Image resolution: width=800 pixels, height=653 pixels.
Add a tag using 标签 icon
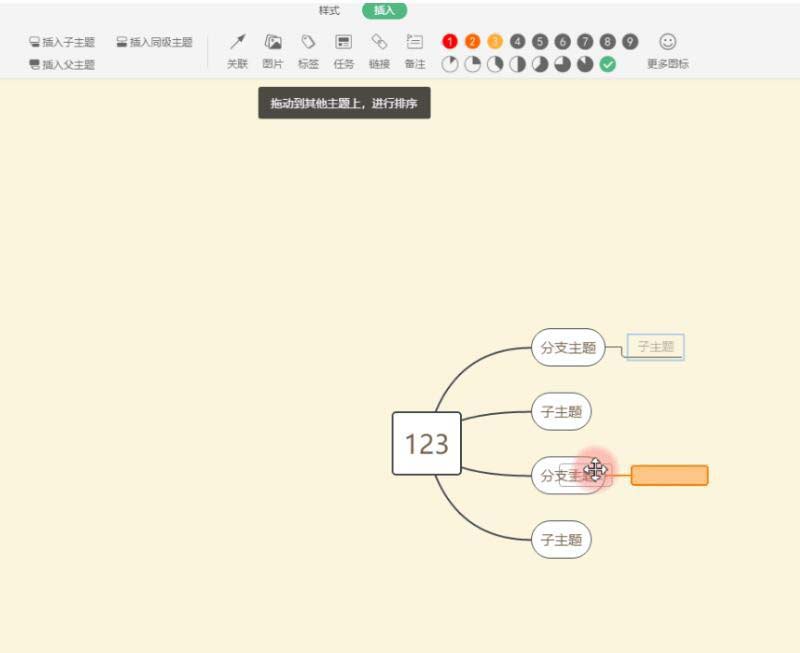click(308, 42)
